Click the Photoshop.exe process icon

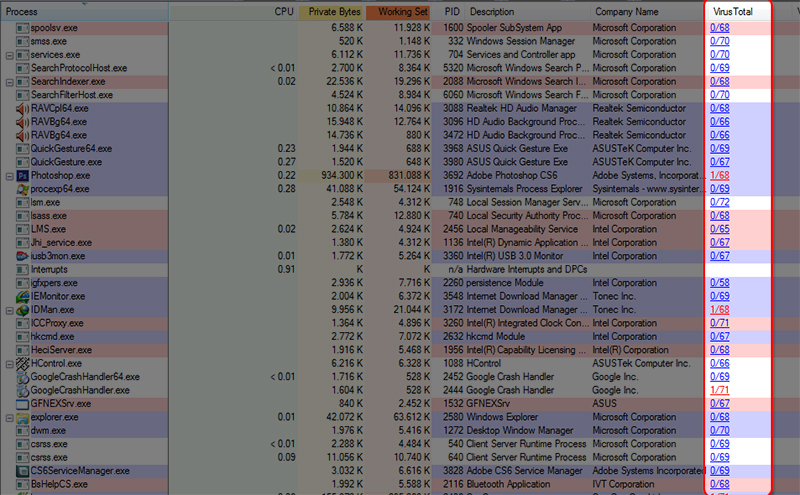(x=22, y=176)
